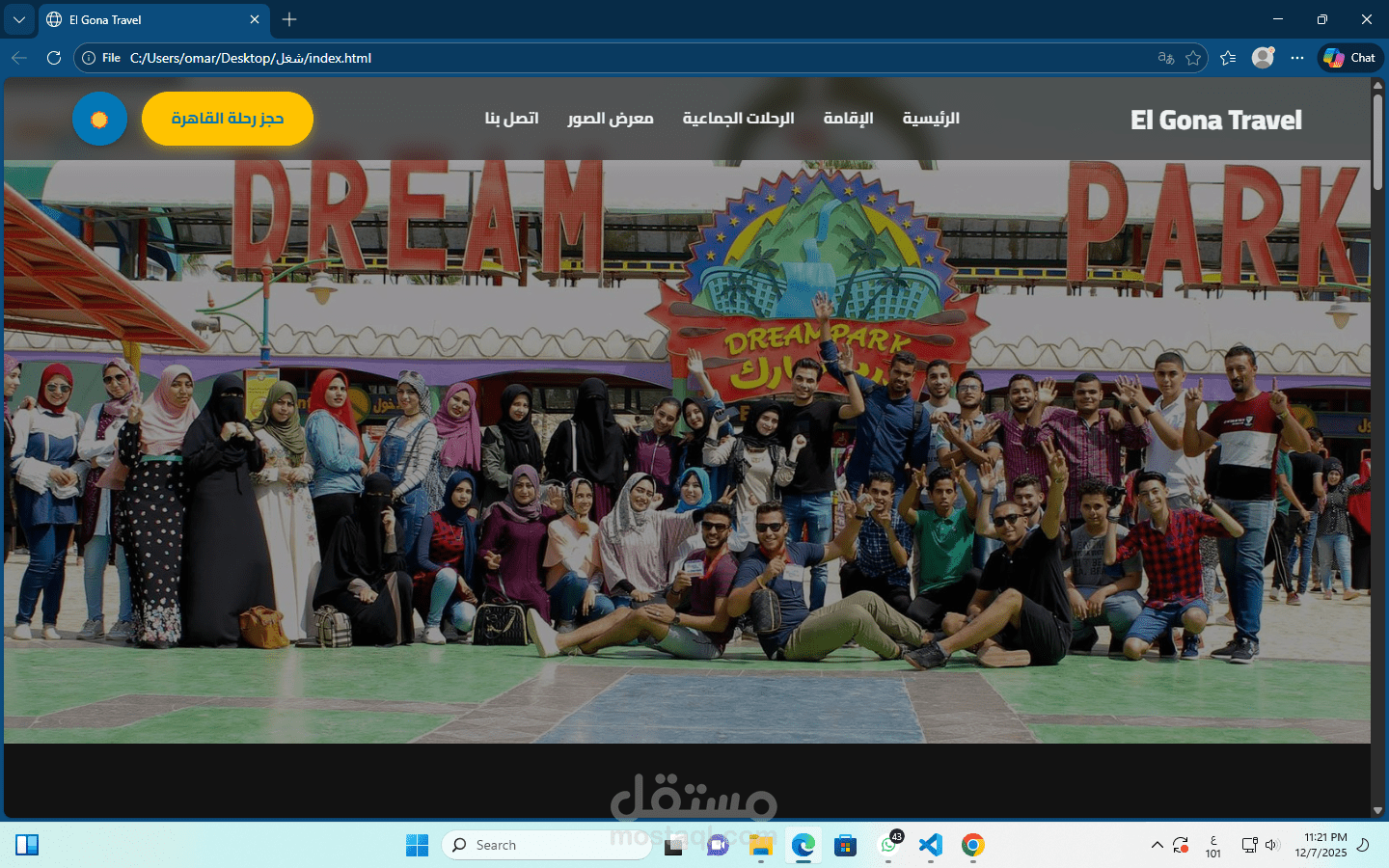Select the El Gona Travel browser tab
The image size is (1389, 868).
pos(154,19)
